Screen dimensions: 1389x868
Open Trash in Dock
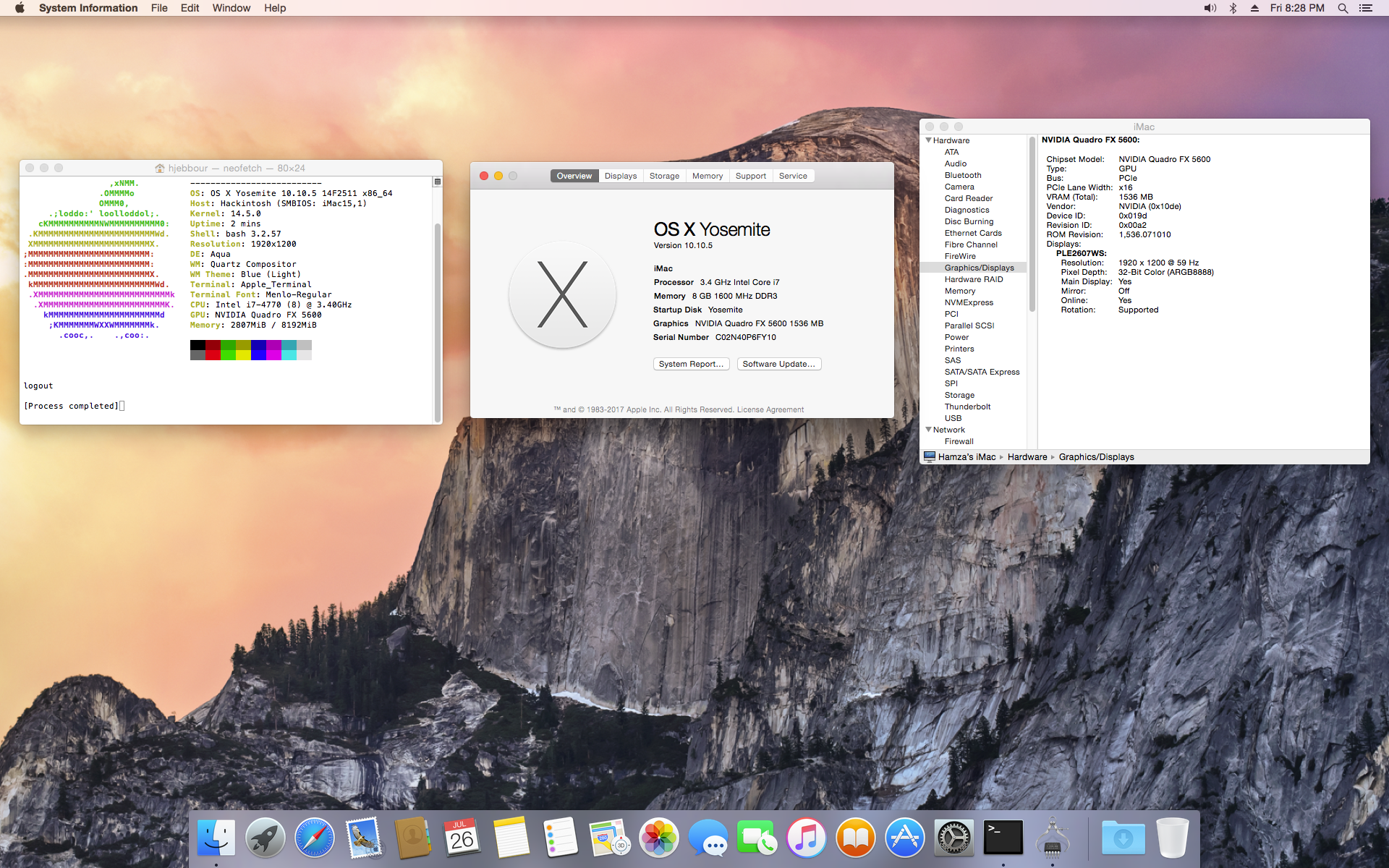tap(1173, 838)
